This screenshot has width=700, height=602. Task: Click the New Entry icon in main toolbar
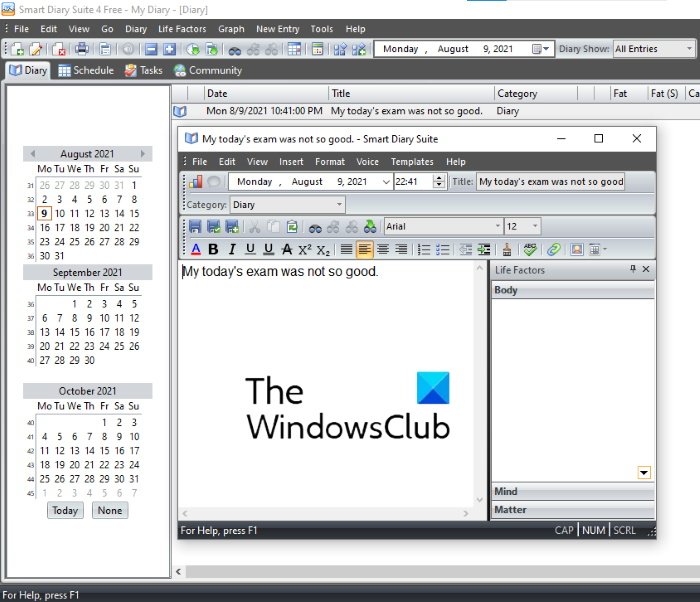click(x=17, y=49)
